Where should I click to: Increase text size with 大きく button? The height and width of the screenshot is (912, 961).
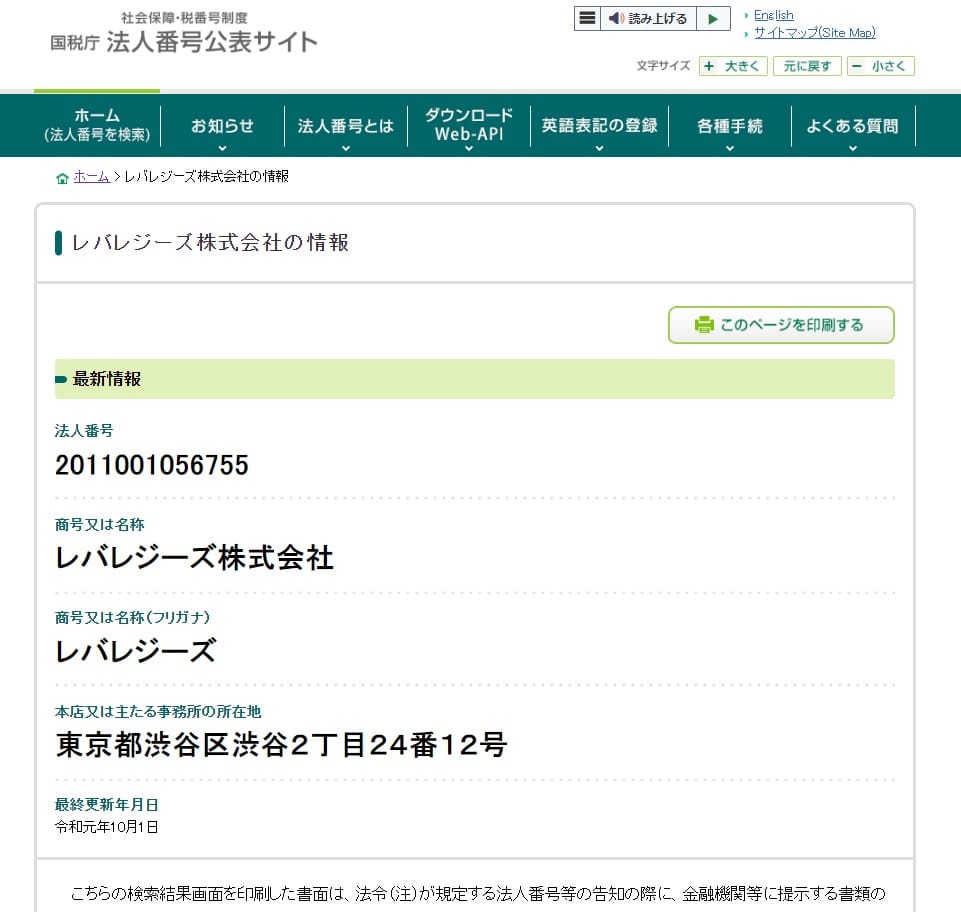click(733, 67)
